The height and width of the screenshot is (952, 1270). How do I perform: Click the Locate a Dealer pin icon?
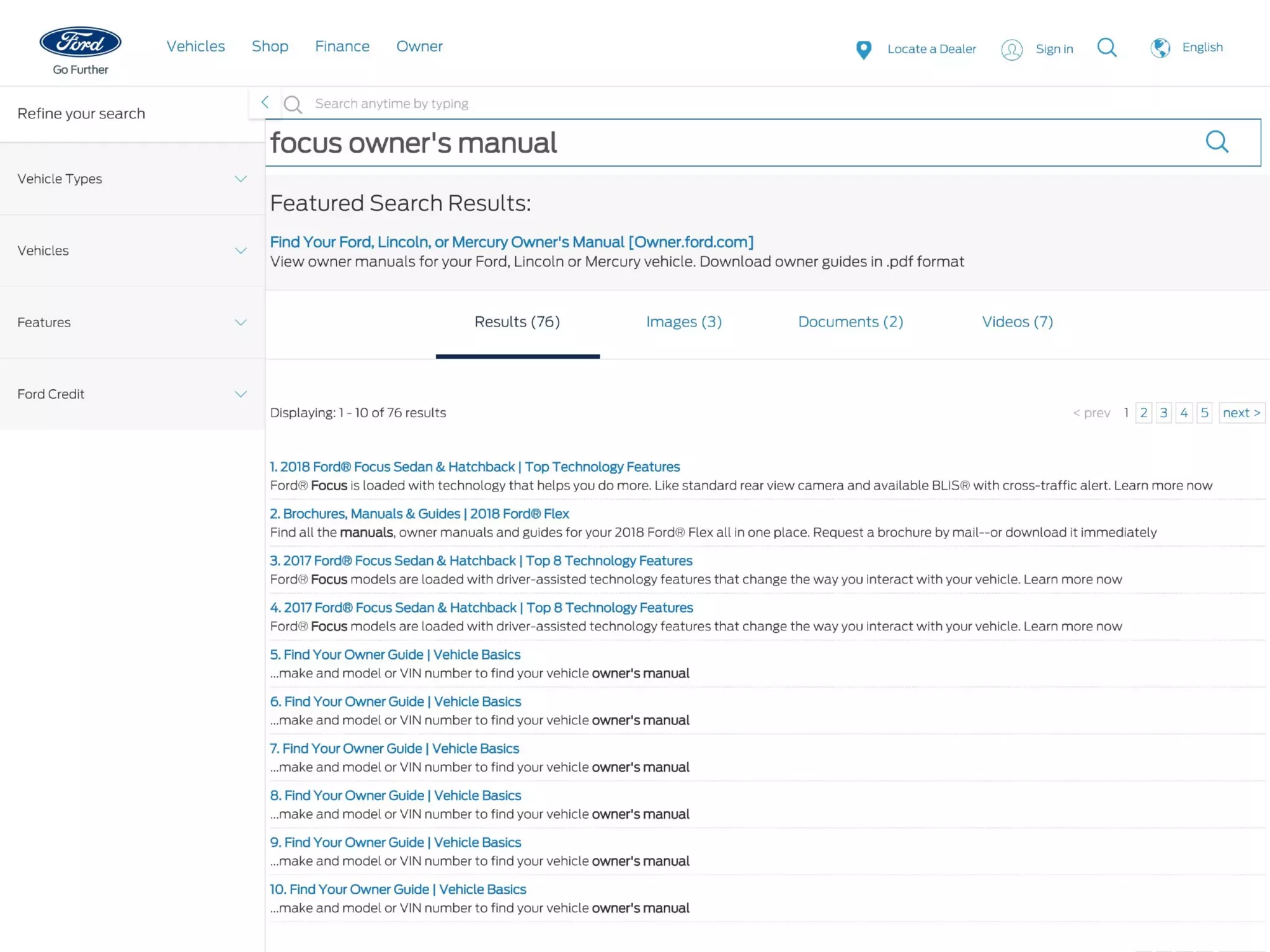click(863, 50)
